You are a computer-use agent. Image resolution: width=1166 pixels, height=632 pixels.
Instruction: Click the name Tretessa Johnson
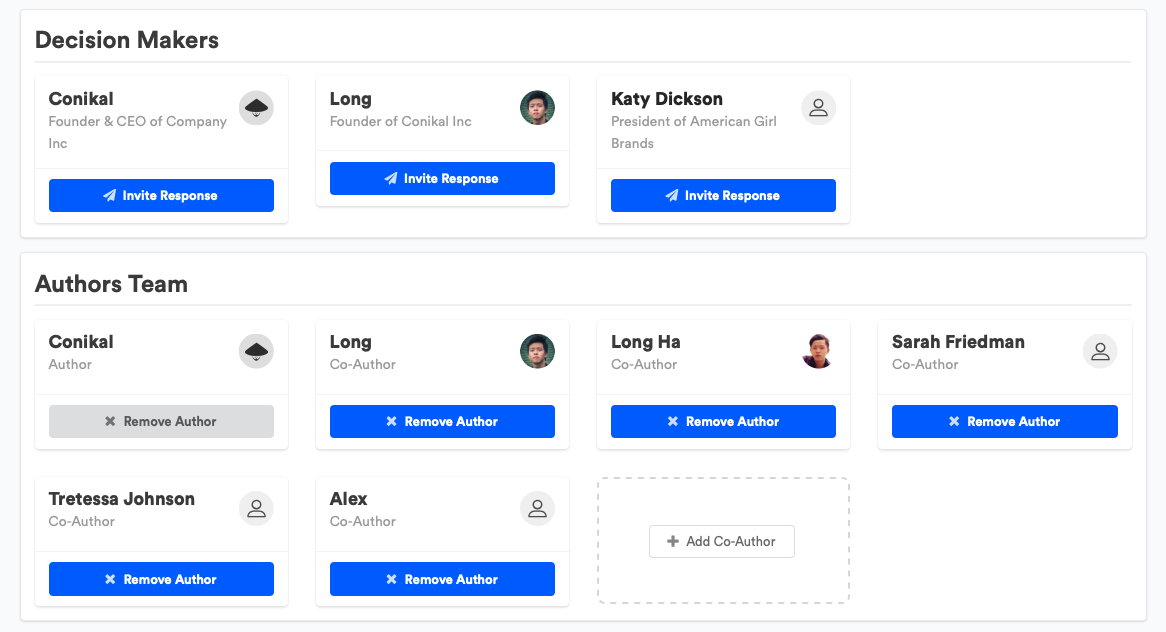(122, 499)
